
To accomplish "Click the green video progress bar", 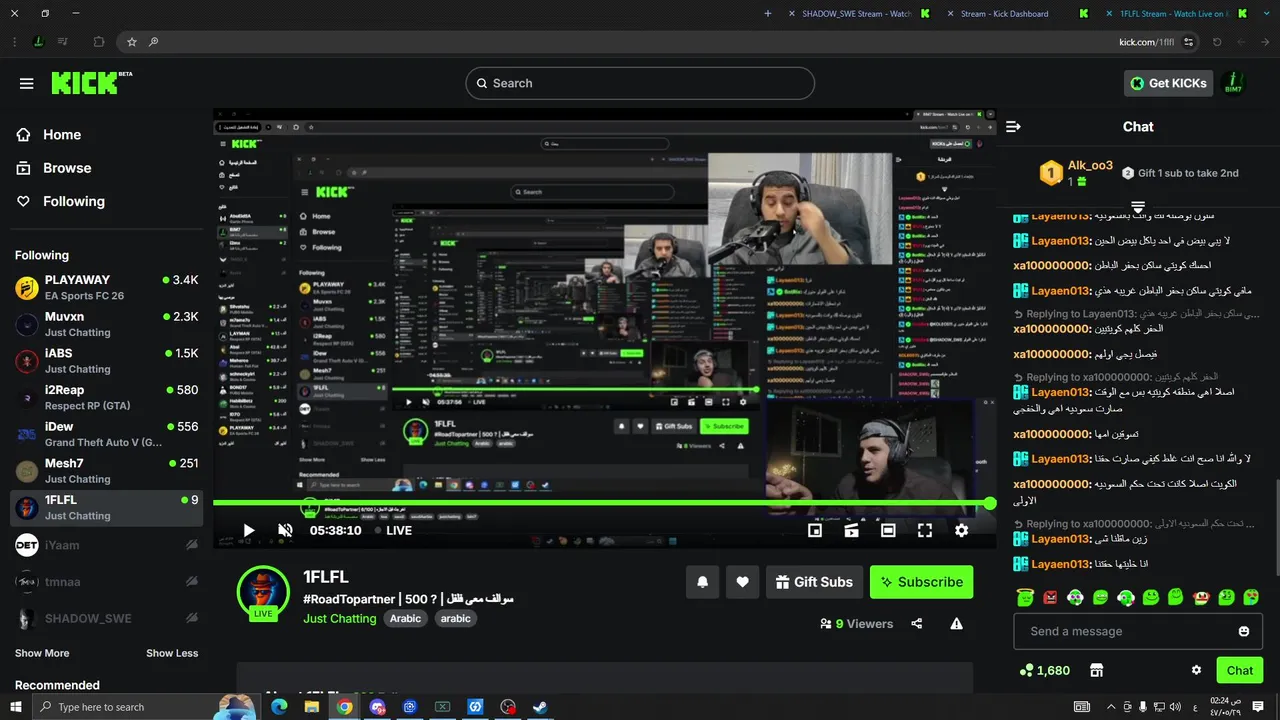I will 604,503.
